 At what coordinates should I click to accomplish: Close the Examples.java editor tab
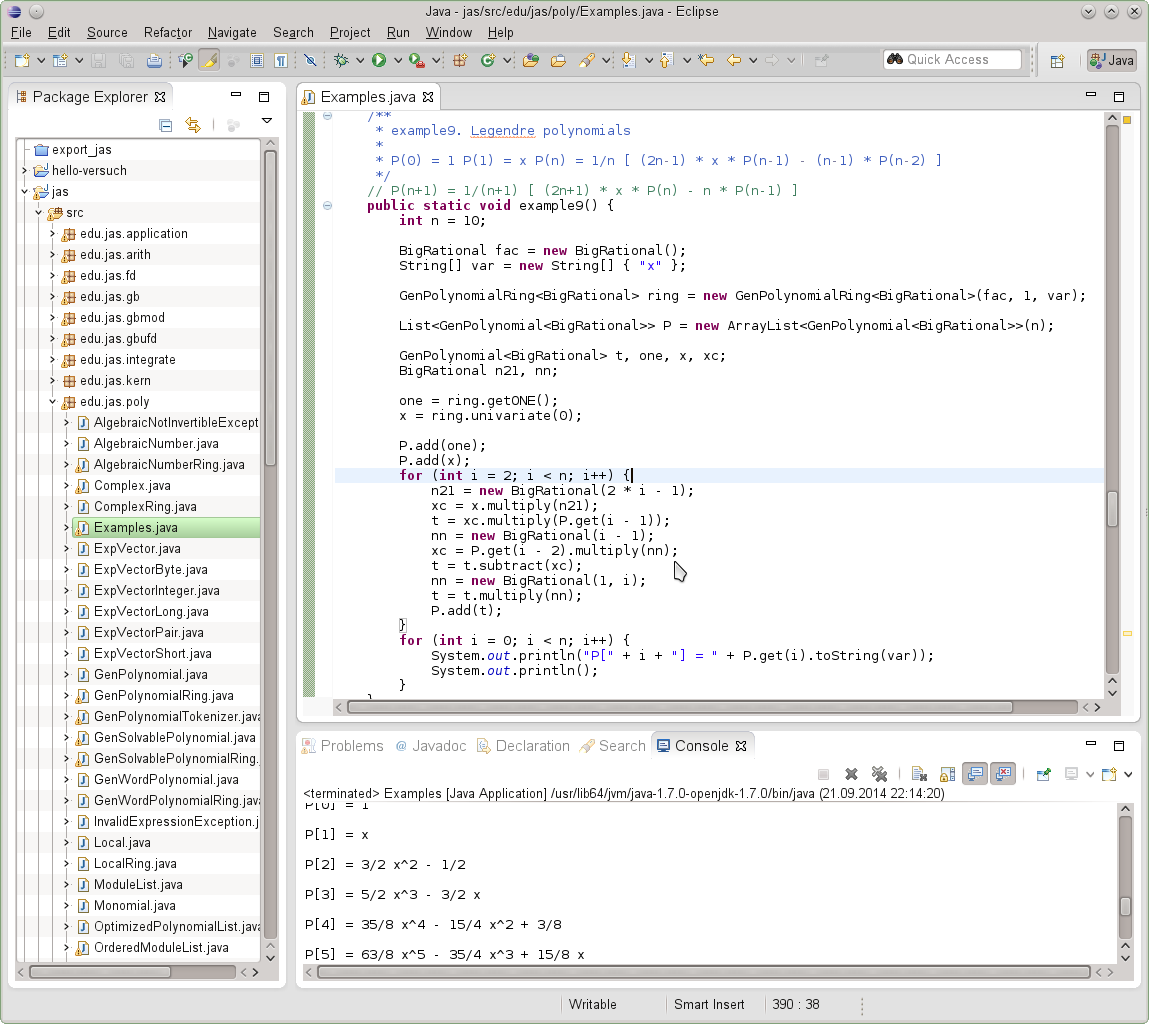[428, 97]
